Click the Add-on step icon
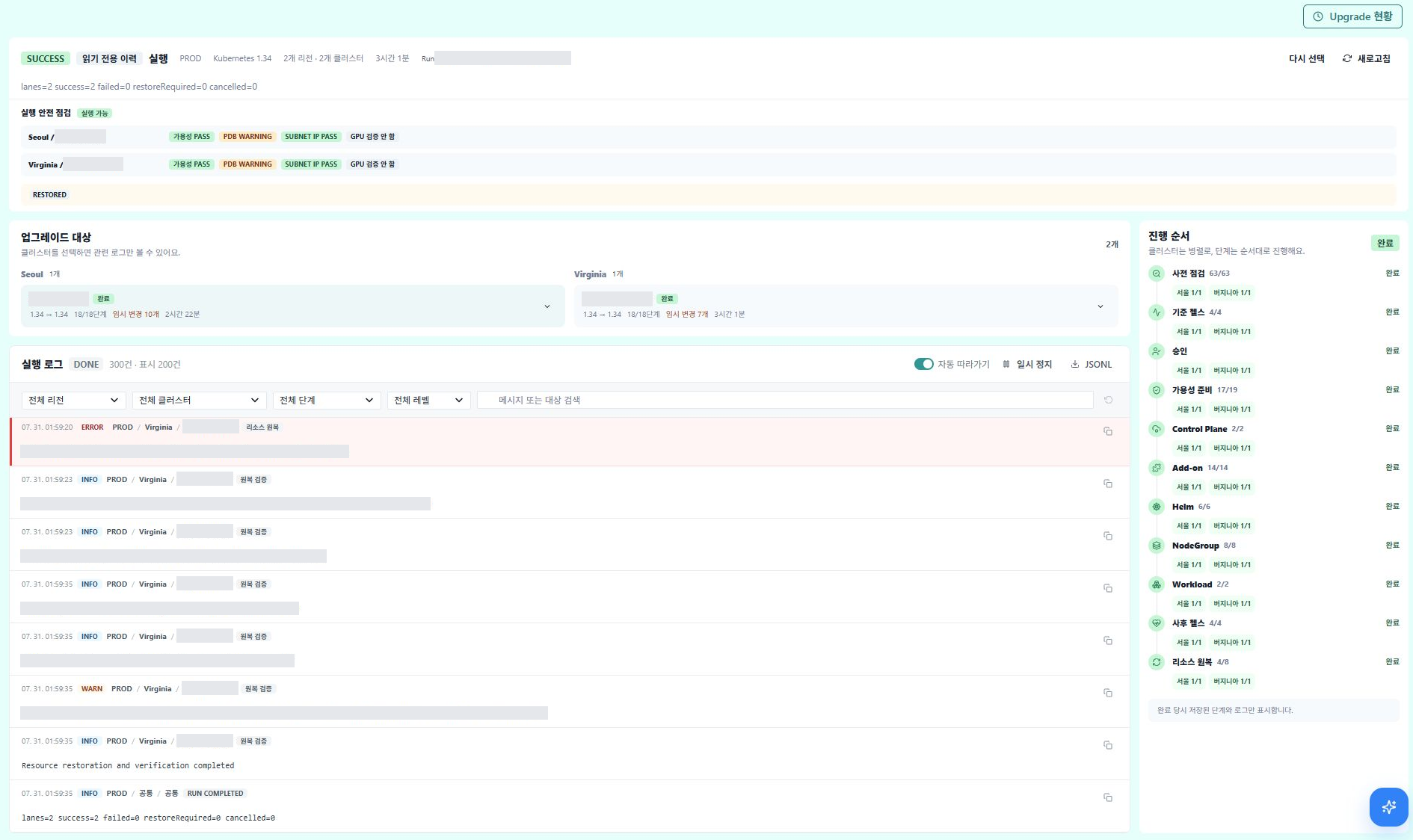 [x=1157, y=468]
